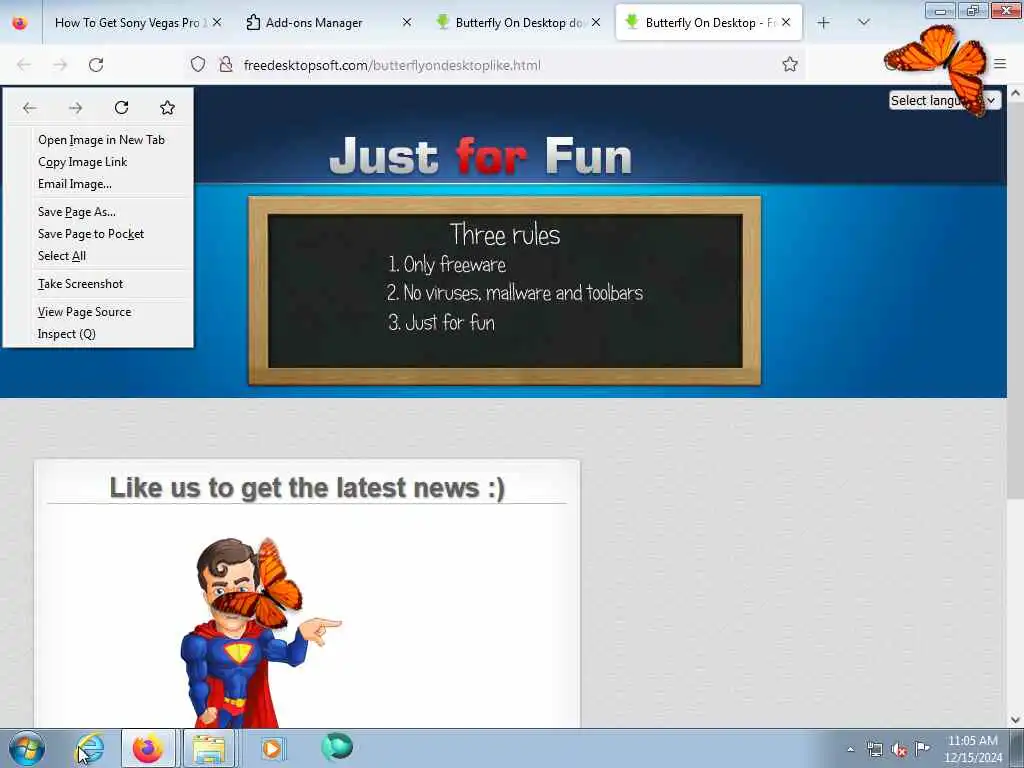Screen dimensions: 1024x768
Task: Show site security info via padlock icon
Action: [x=226, y=65]
